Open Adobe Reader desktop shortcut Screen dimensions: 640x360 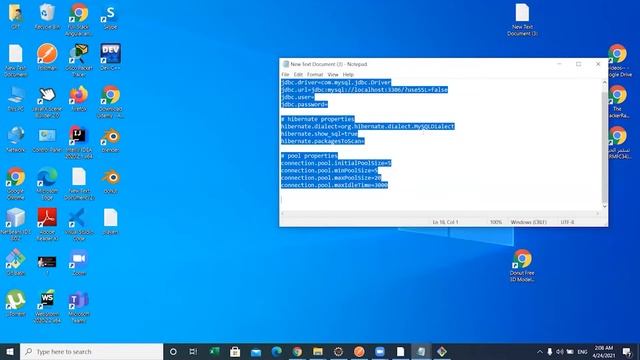(47, 224)
